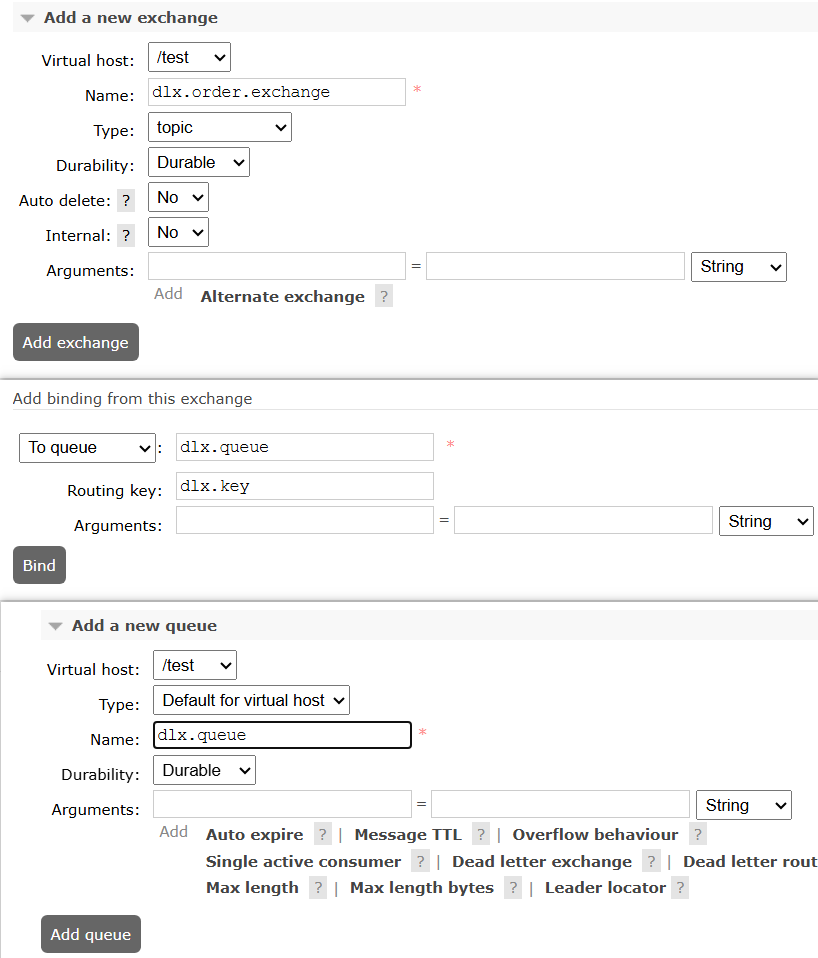Viewport: 818px width, 958px height.
Task: Open queue Type dropdown Default for virtual host
Action: click(x=251, y=700)
